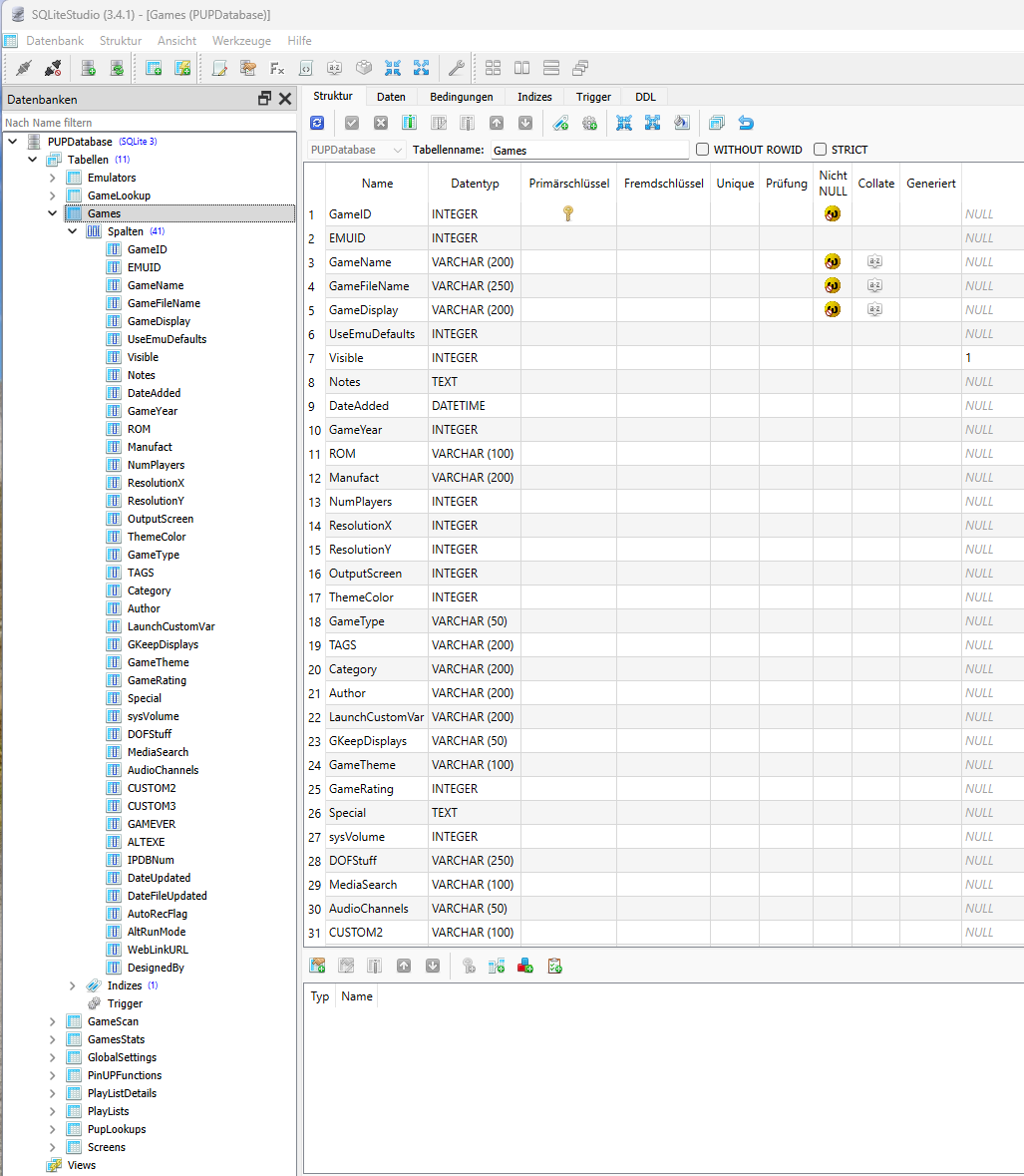
Task: Click the import data into table icon
Action: pyautogui.click(x=624, y=123)
